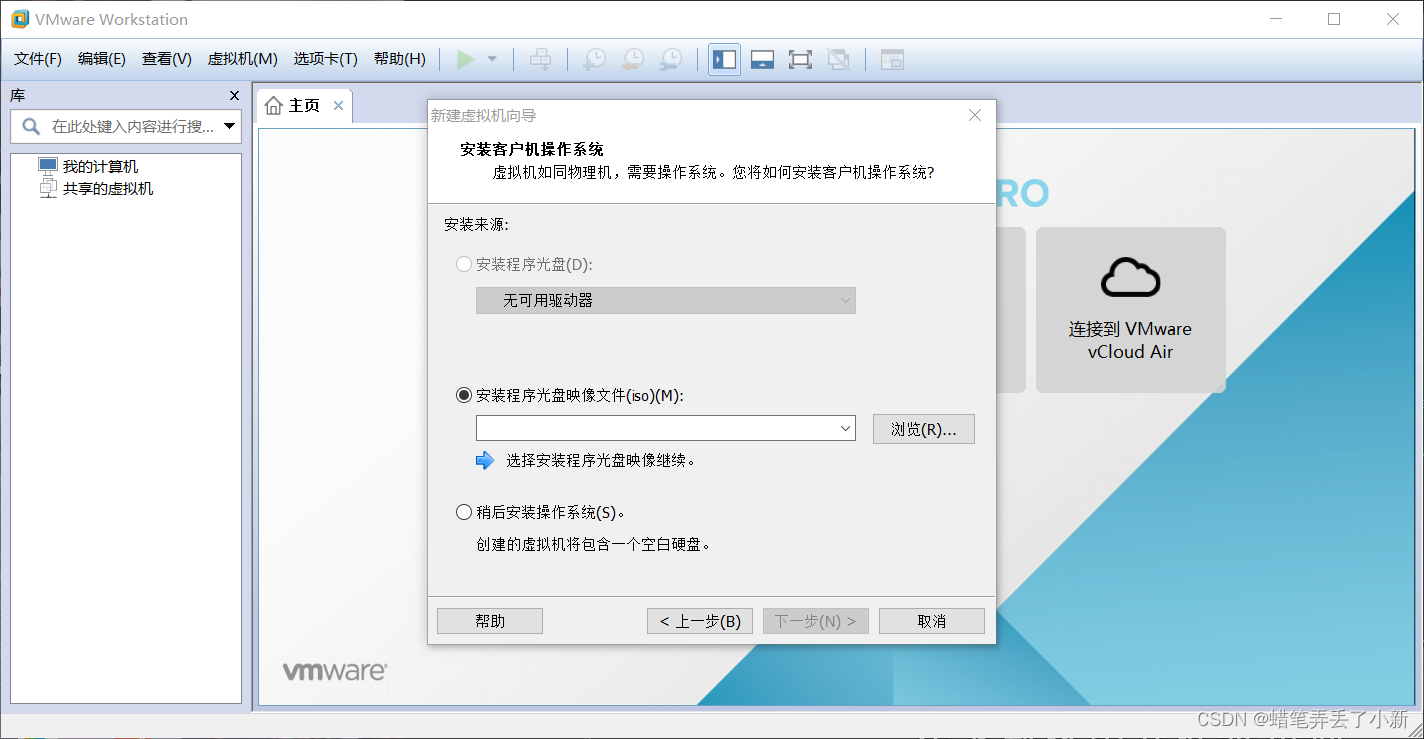The width and height of the screenshot is (1424, 739).
Task: Click the 下一步(N) next button
Action: (816, 621)
